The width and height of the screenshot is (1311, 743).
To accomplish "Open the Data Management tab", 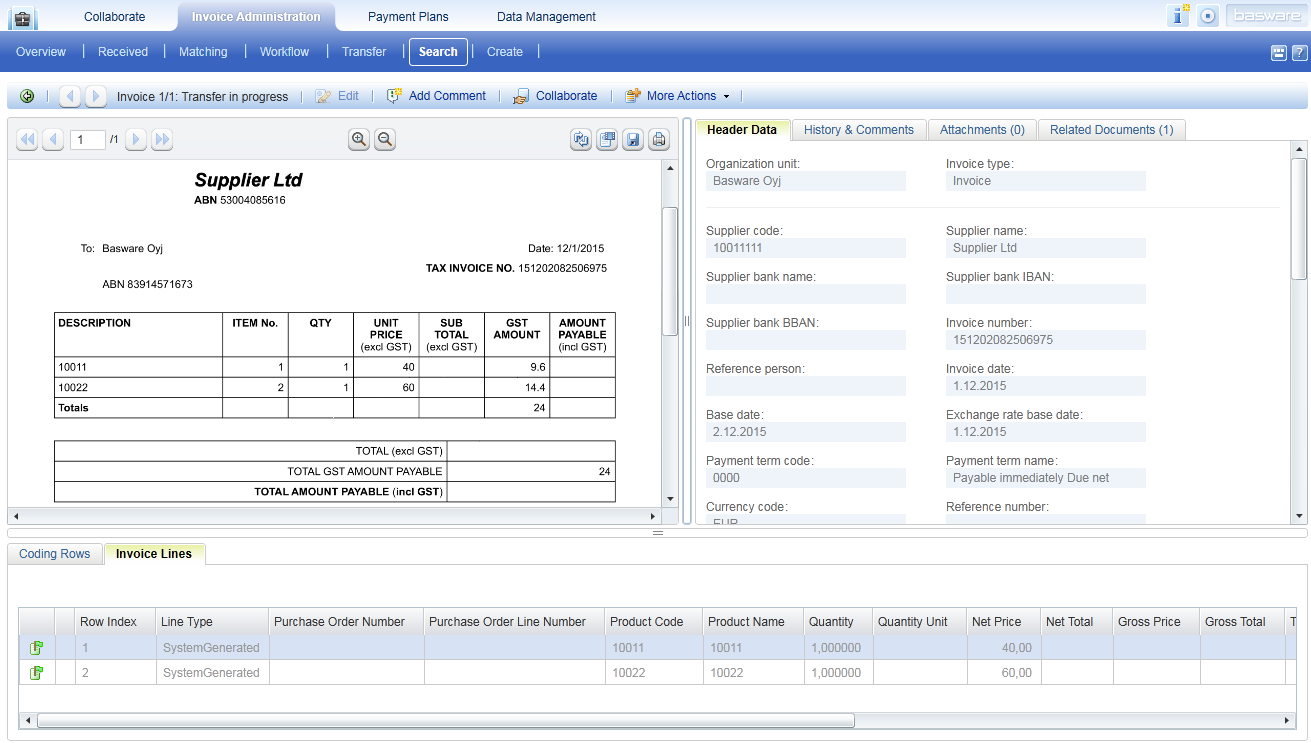I will pos(546,17).
